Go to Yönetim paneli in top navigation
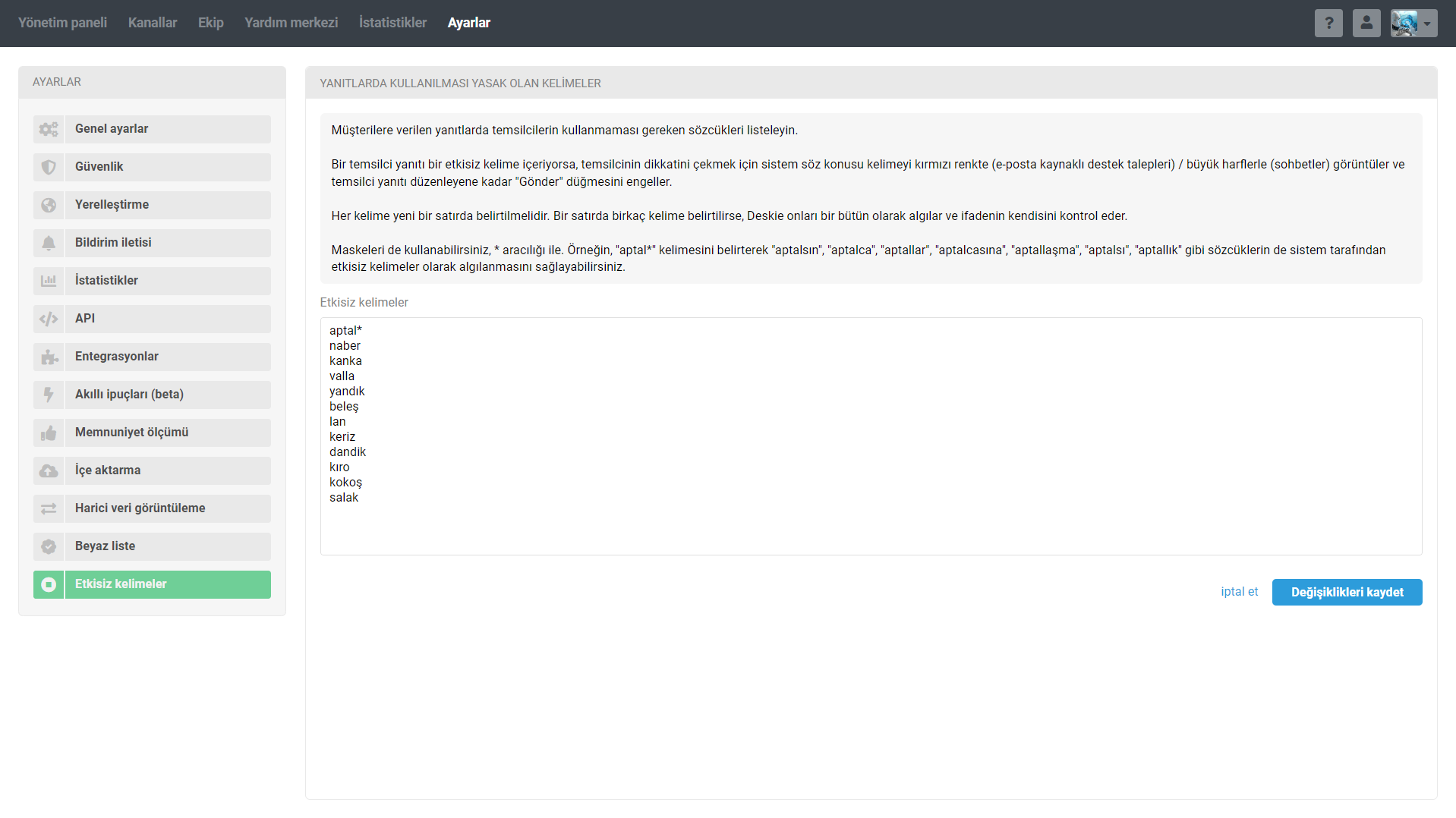 [x=62, y=23]
